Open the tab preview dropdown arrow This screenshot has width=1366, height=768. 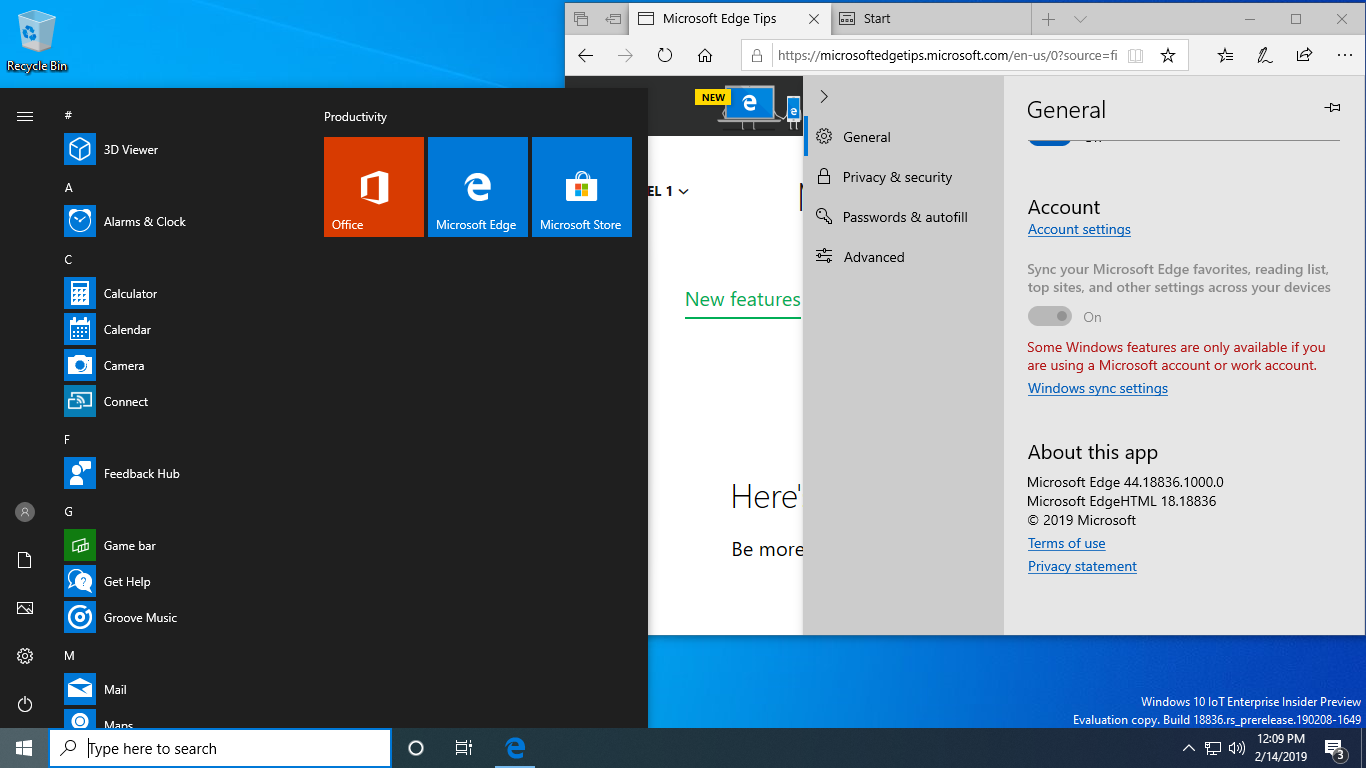[1080, 19]
